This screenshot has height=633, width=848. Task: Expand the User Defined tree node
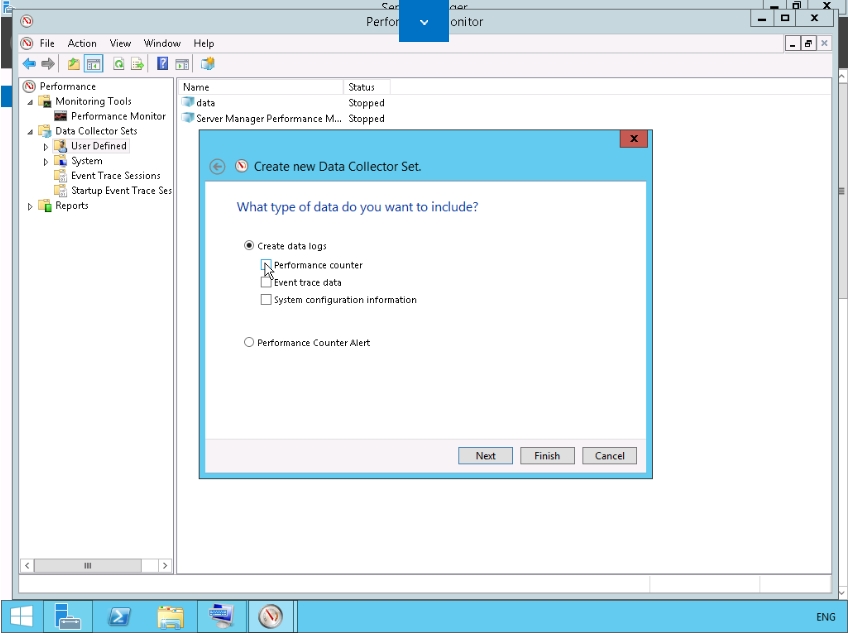coord(46,146)
